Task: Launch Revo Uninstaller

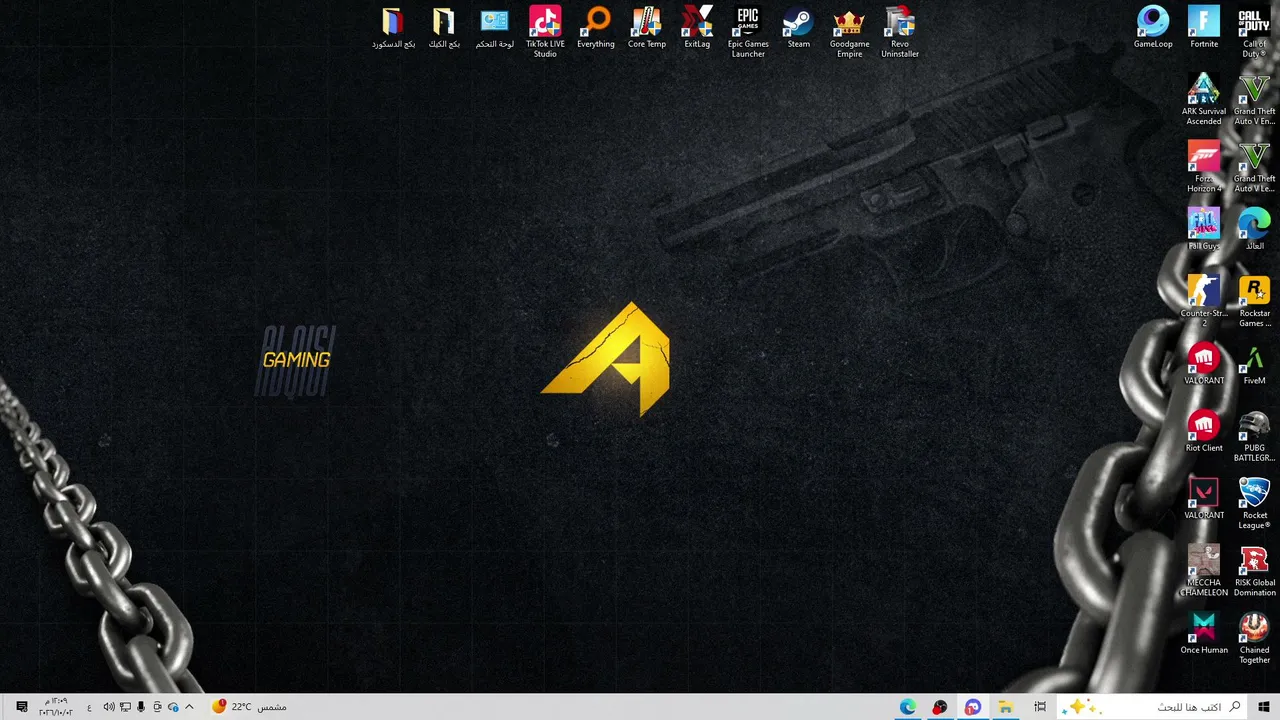Action: (900, 32)
